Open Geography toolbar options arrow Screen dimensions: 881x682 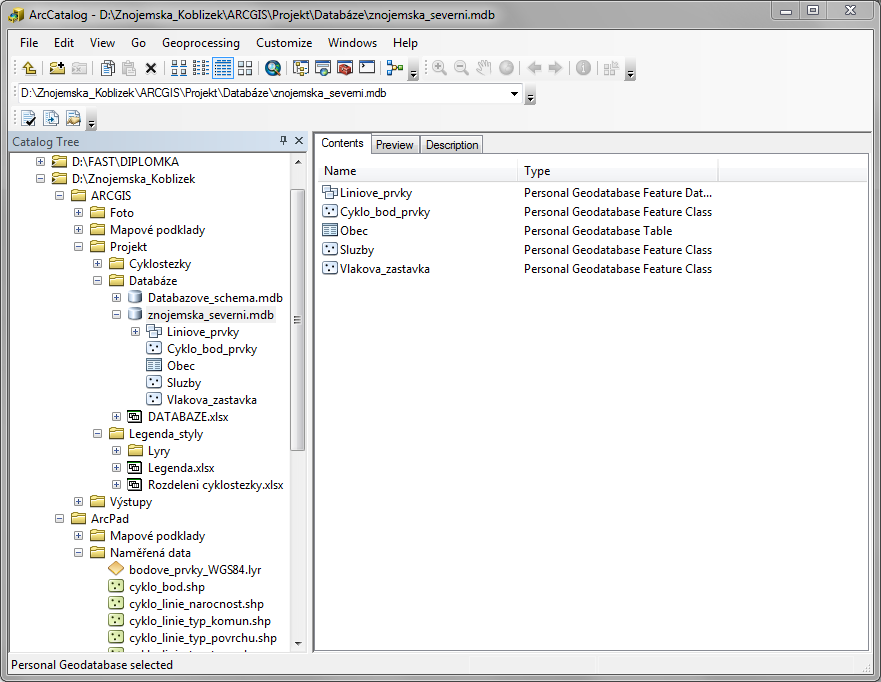[x=630, y=71]
